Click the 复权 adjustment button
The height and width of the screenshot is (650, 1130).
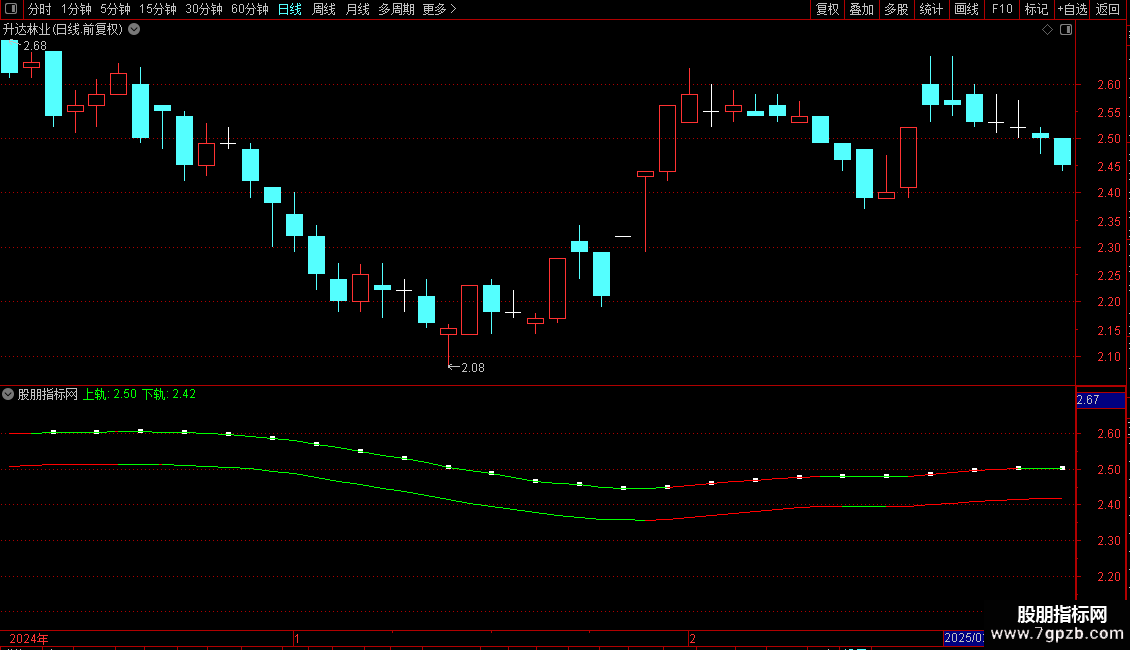tap(827, 9)
